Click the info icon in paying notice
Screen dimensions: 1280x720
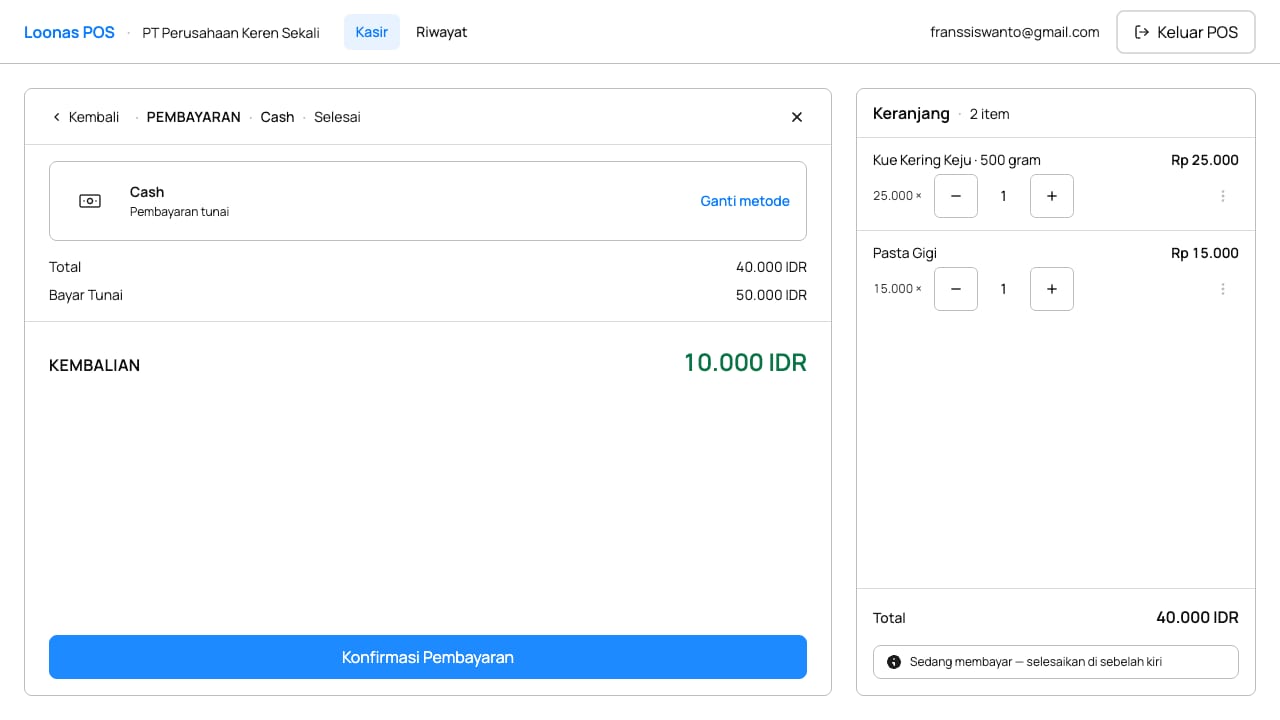click(x=894, y=662)
